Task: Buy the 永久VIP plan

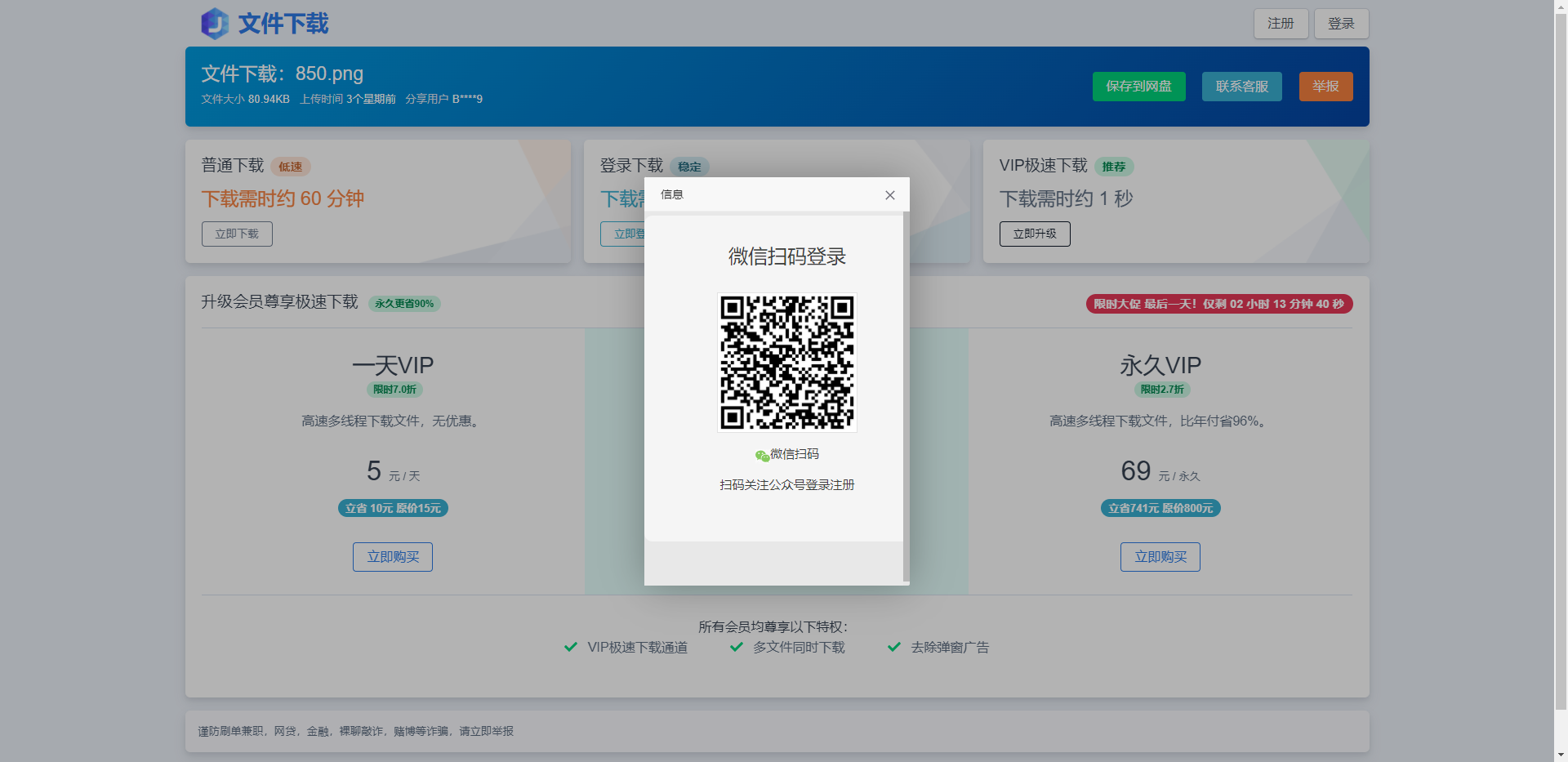Action: [1160, 557]
